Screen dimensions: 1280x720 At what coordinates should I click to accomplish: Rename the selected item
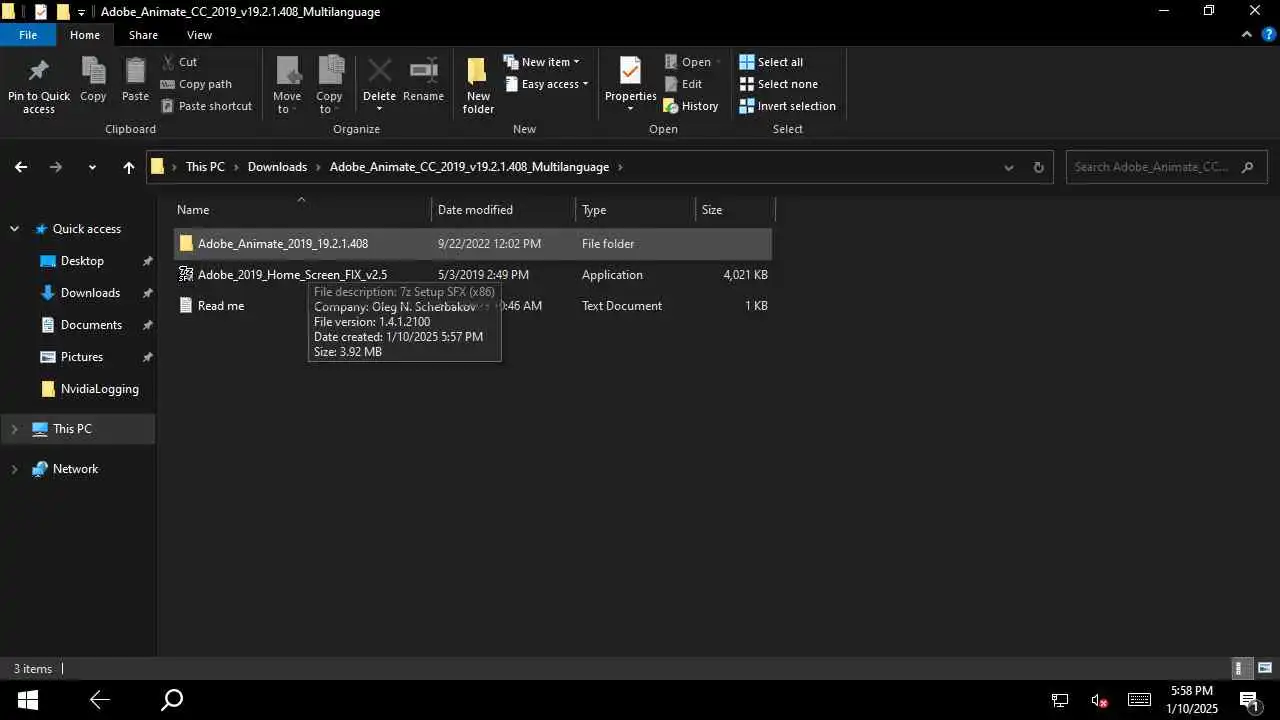pos(423,80)
